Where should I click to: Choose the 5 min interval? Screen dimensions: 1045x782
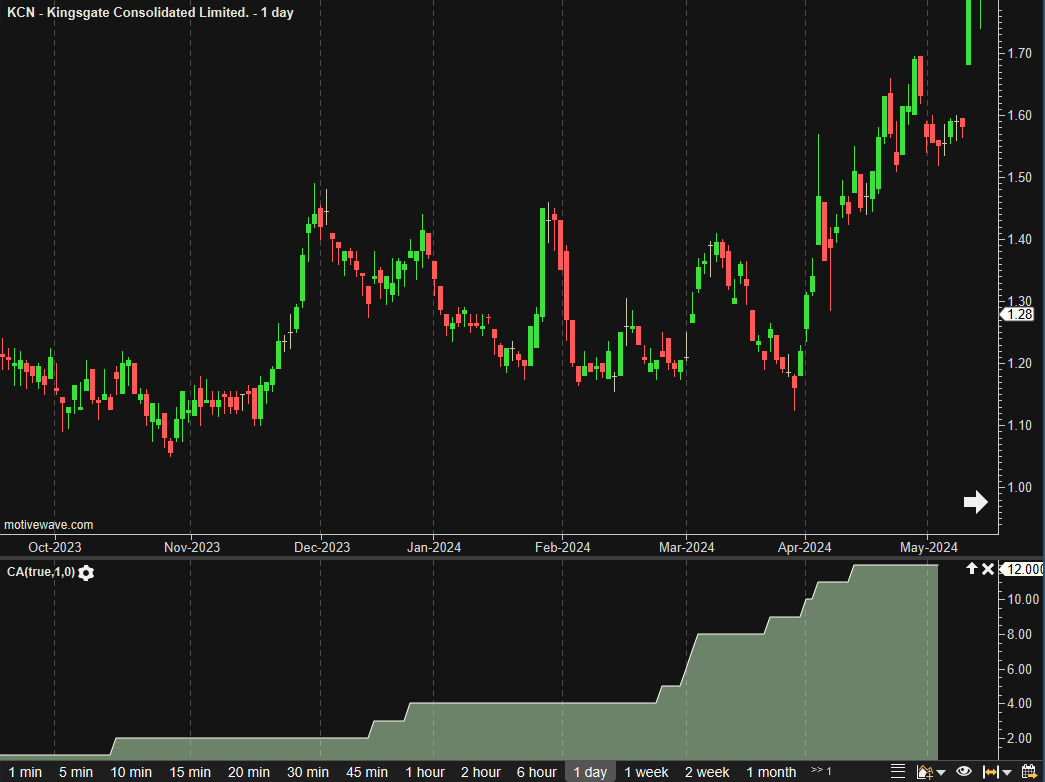tap(75, 772)
